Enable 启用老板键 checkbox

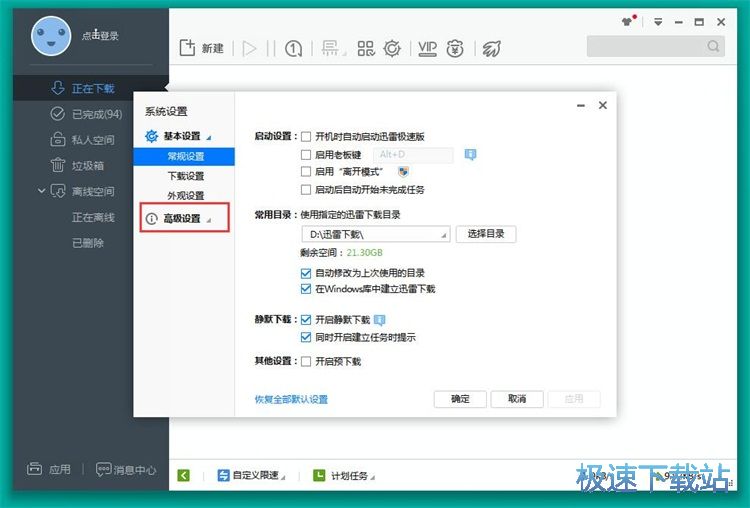pyautogui.click(x=306, y=155)
